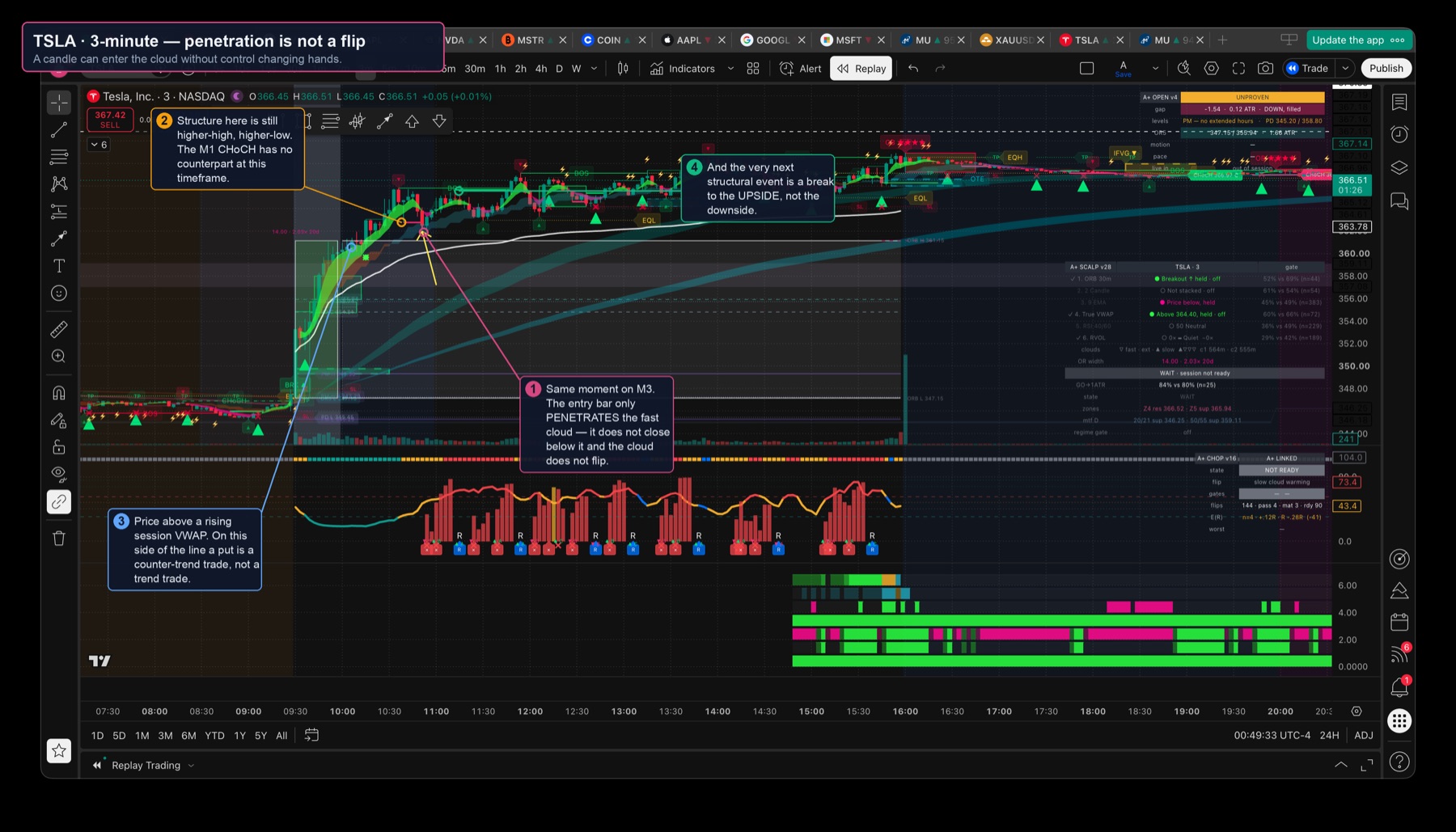Image resolution: width=1456 pixels, height=832 pixels.
Task: Select the 4h timeframe
Action: click(x=541, y=69)
